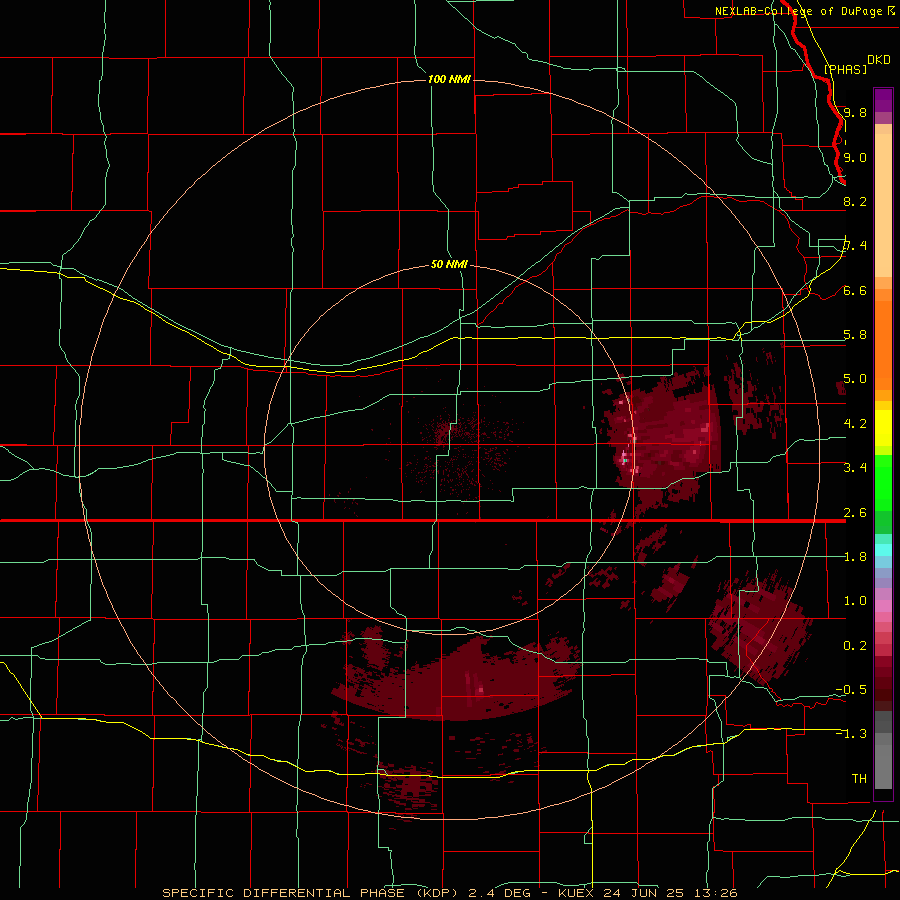Click the 8.2 color scale value
Viewport: 900px width, 900px height.
pos(855,201)
